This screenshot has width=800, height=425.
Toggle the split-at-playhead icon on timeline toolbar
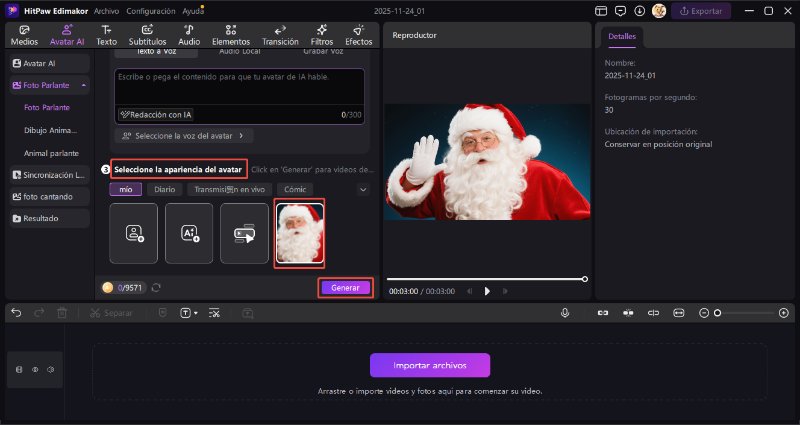628,313
